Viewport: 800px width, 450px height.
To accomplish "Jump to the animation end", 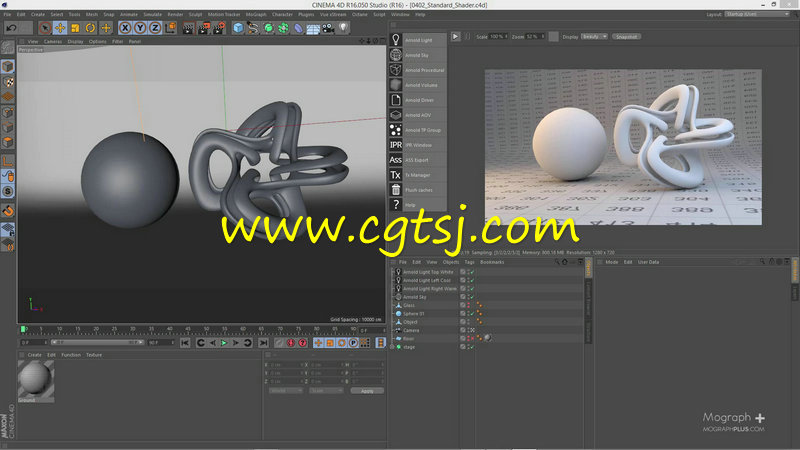I will click(263, 343).
